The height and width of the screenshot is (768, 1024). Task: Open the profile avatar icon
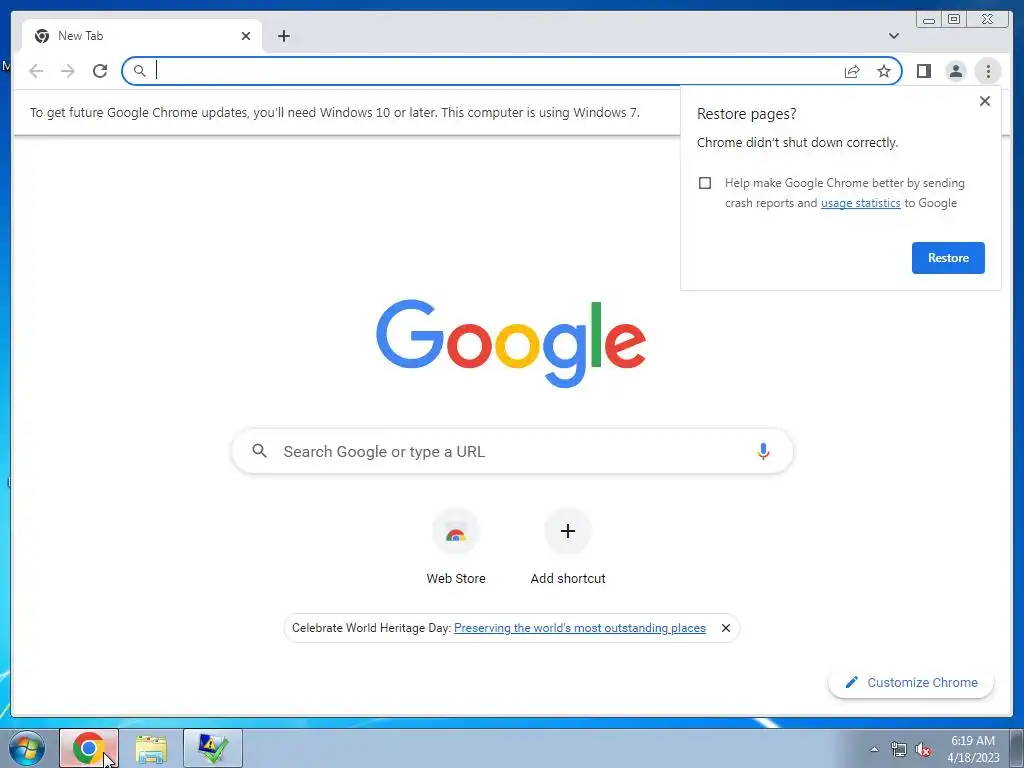click(x=955, y=71)
